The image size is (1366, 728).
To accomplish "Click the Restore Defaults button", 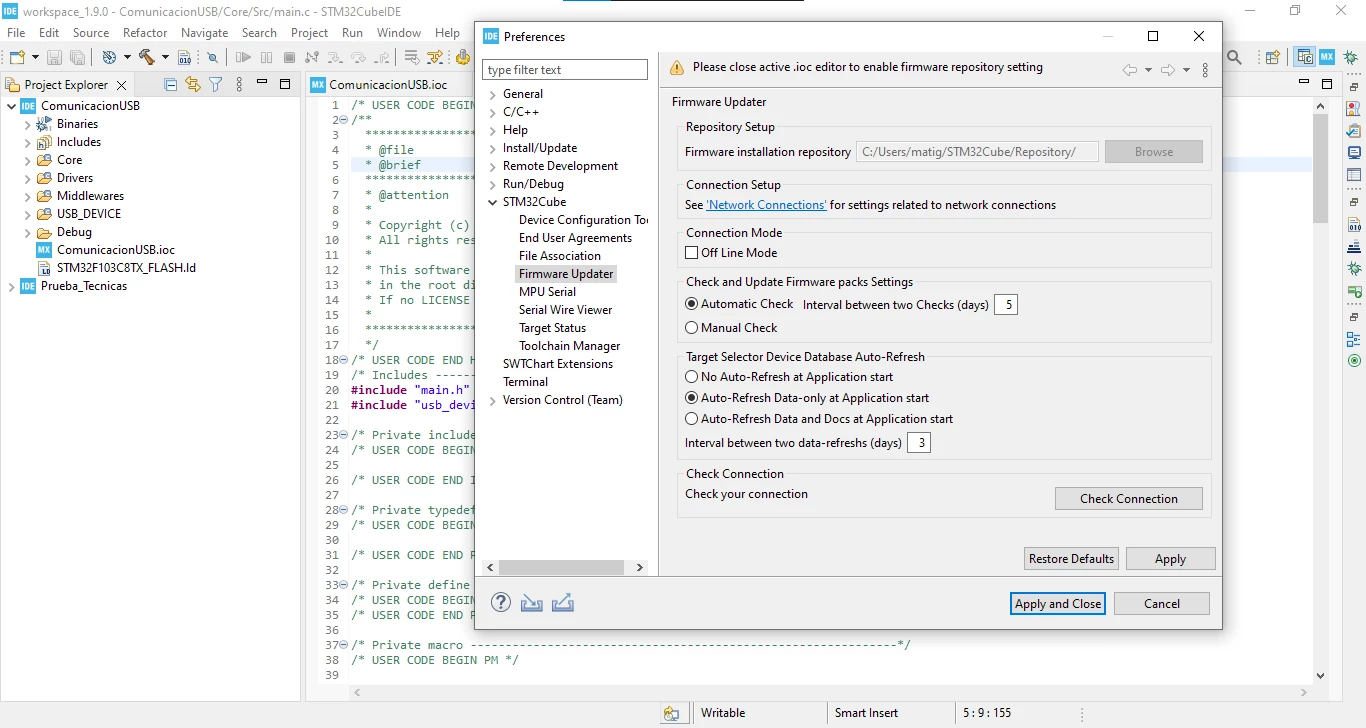I will (1071, 559).
